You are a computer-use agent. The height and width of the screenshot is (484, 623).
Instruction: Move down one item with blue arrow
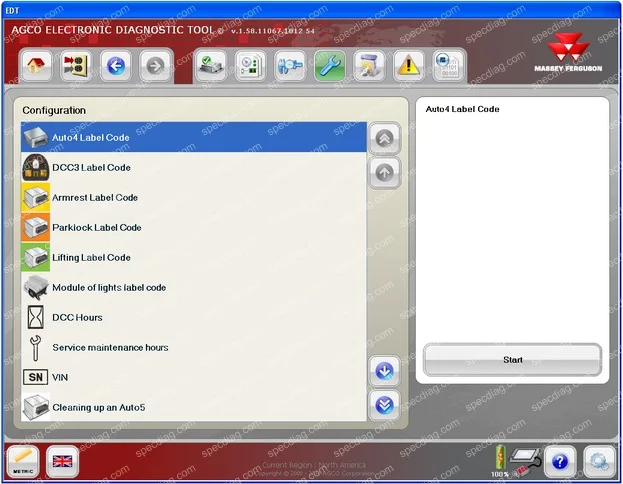pos(384,371)
